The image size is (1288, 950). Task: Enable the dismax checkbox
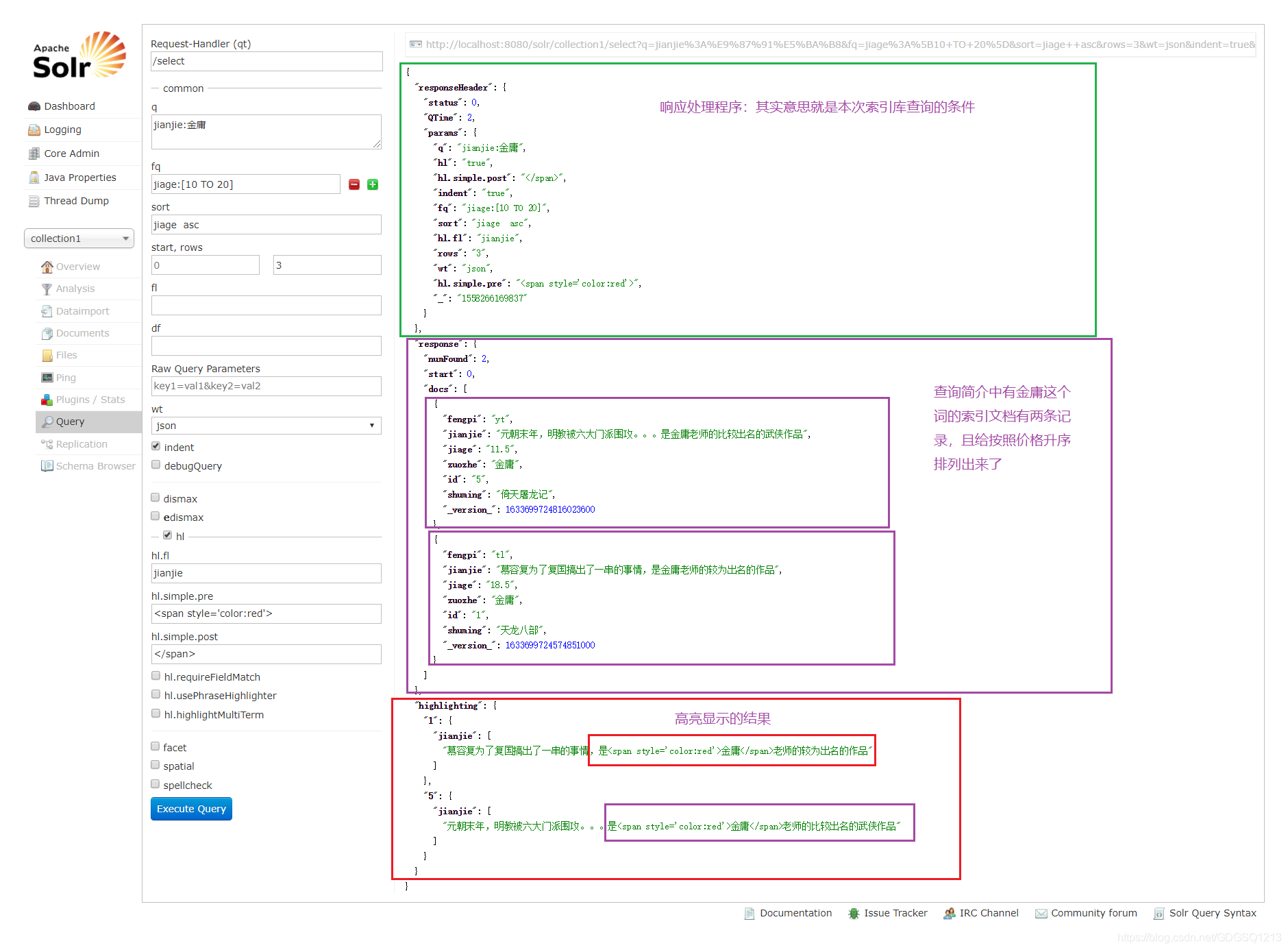155,498
